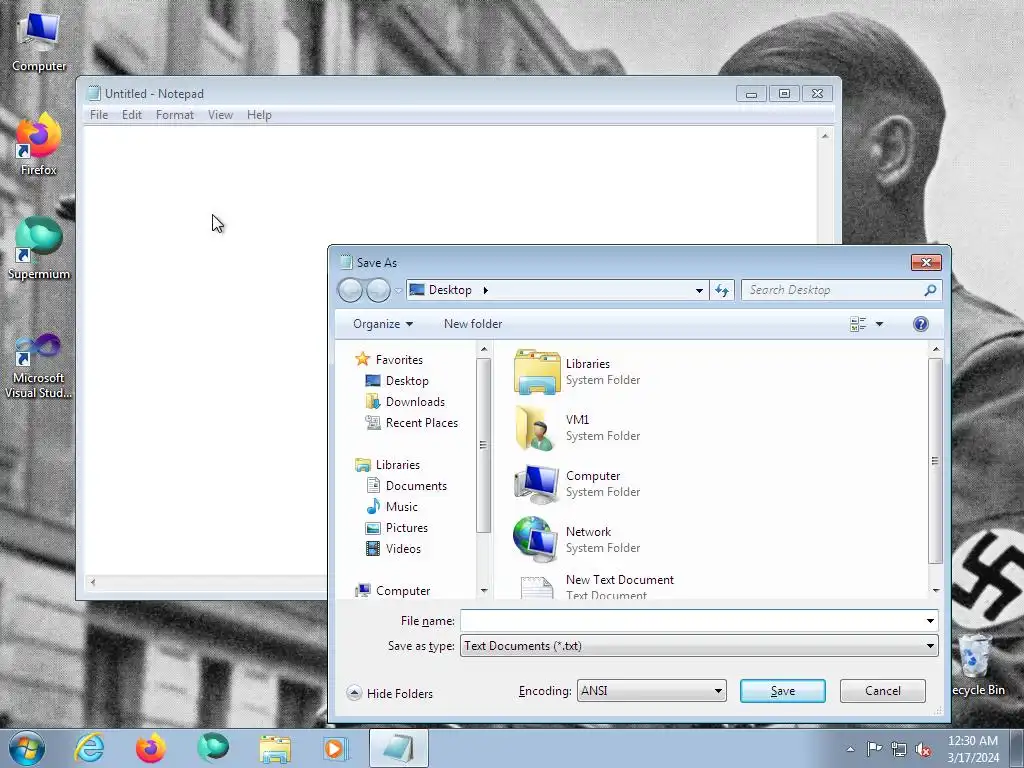Click navigation pane scroll down arrow

pyautogui.click(x=484, y=590)
